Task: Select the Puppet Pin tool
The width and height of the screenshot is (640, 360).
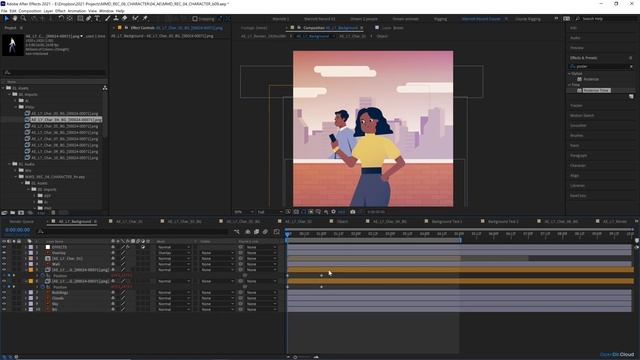Action: tap(145, 18)
